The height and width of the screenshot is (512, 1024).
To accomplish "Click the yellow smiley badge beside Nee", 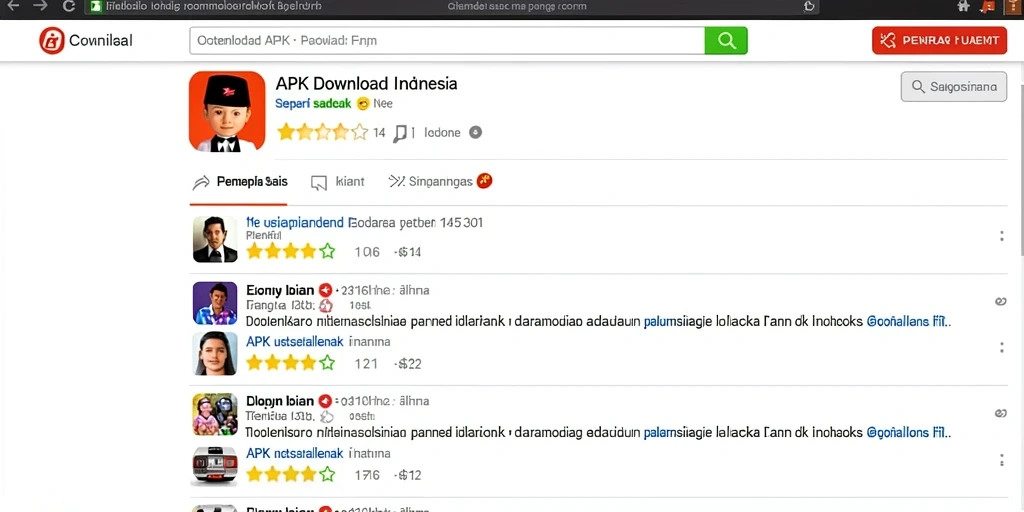I will (x=363, y=103).
